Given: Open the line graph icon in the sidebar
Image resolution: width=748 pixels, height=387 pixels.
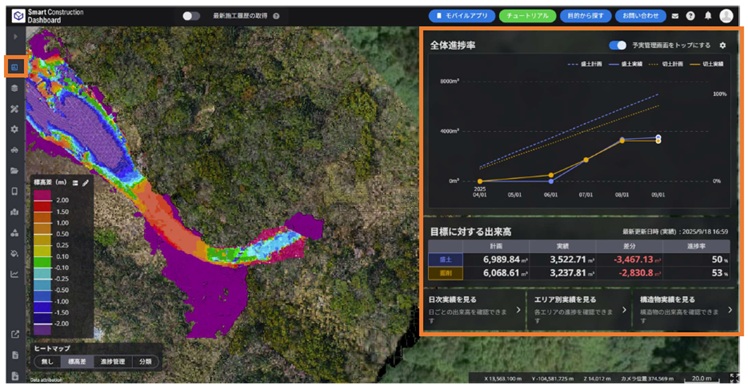Looking at the screenshot, I should [15, 274].
